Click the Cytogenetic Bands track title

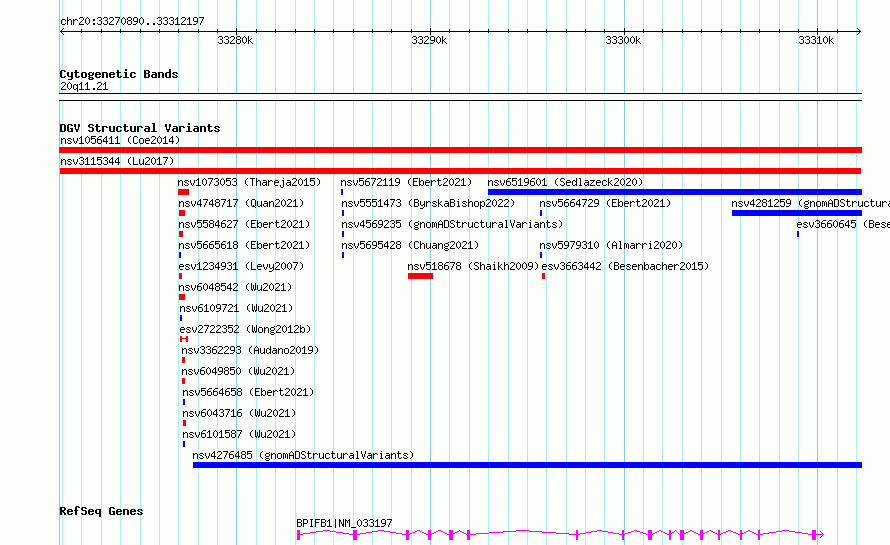tap(119, 74)
